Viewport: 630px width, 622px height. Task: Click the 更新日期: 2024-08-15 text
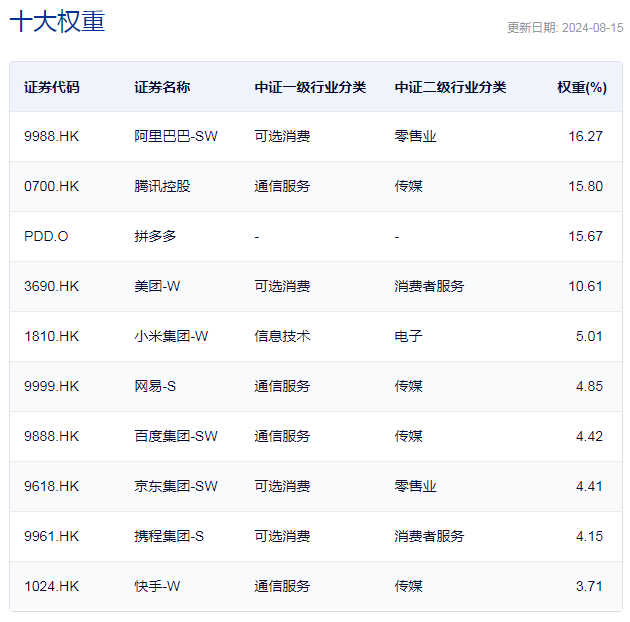pos(565,28)
